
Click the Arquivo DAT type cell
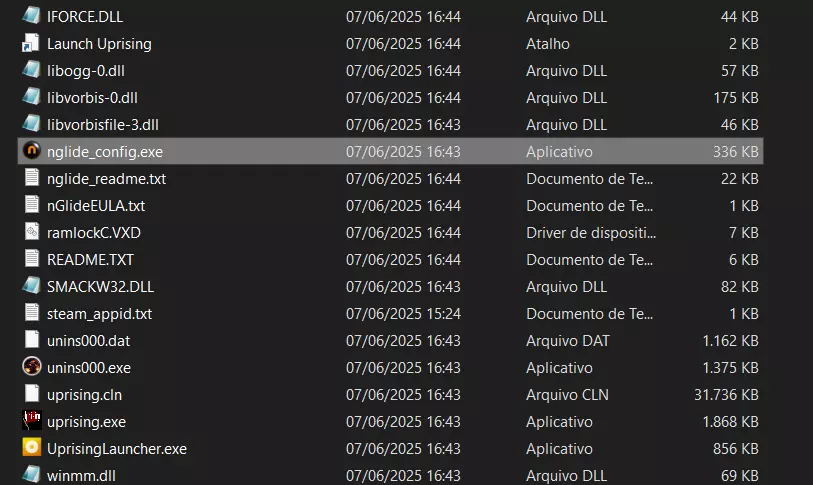pyautogui.click(x=568, y=340)
